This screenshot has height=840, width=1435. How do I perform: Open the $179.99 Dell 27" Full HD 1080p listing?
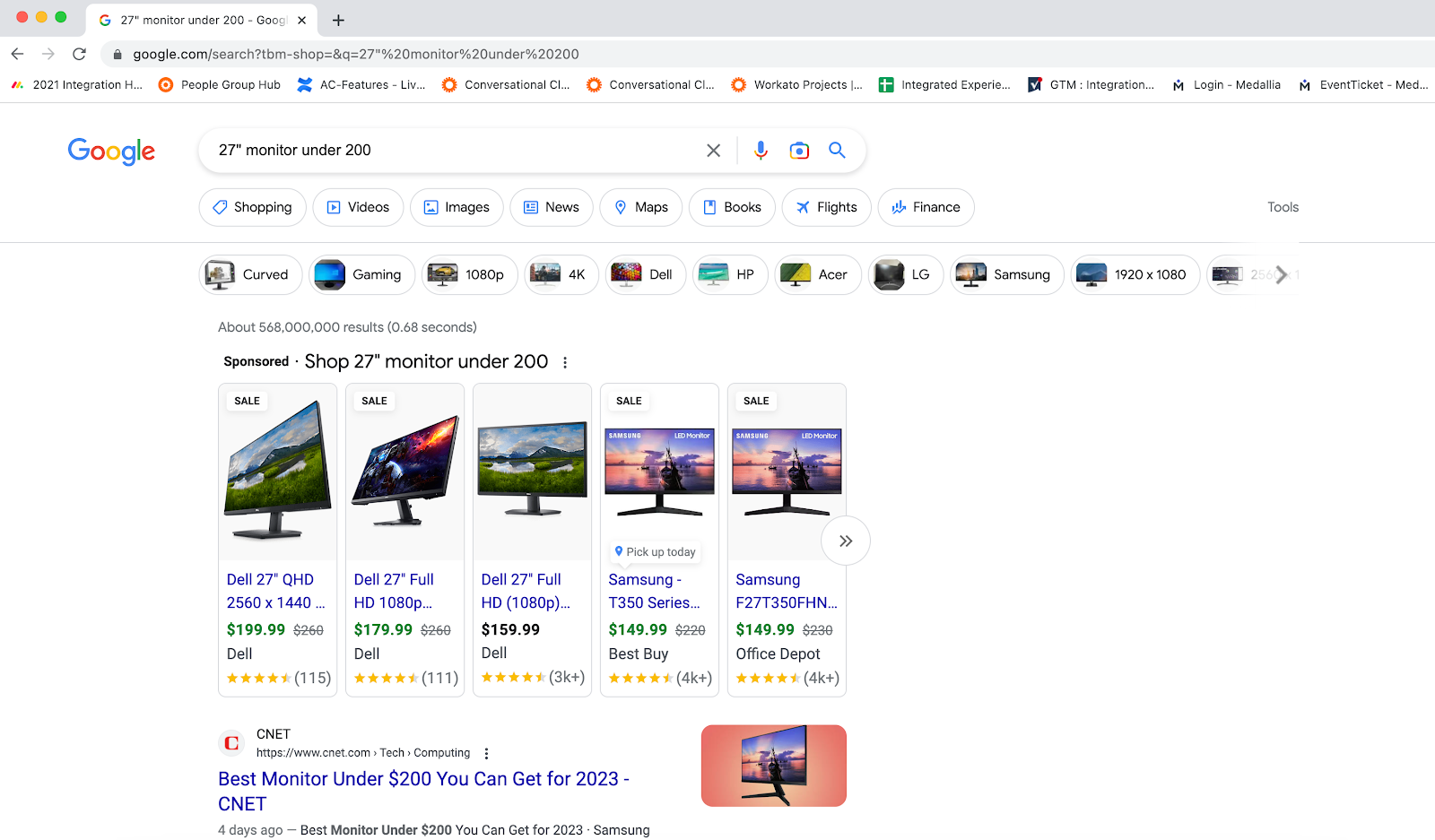click(395, 591)
